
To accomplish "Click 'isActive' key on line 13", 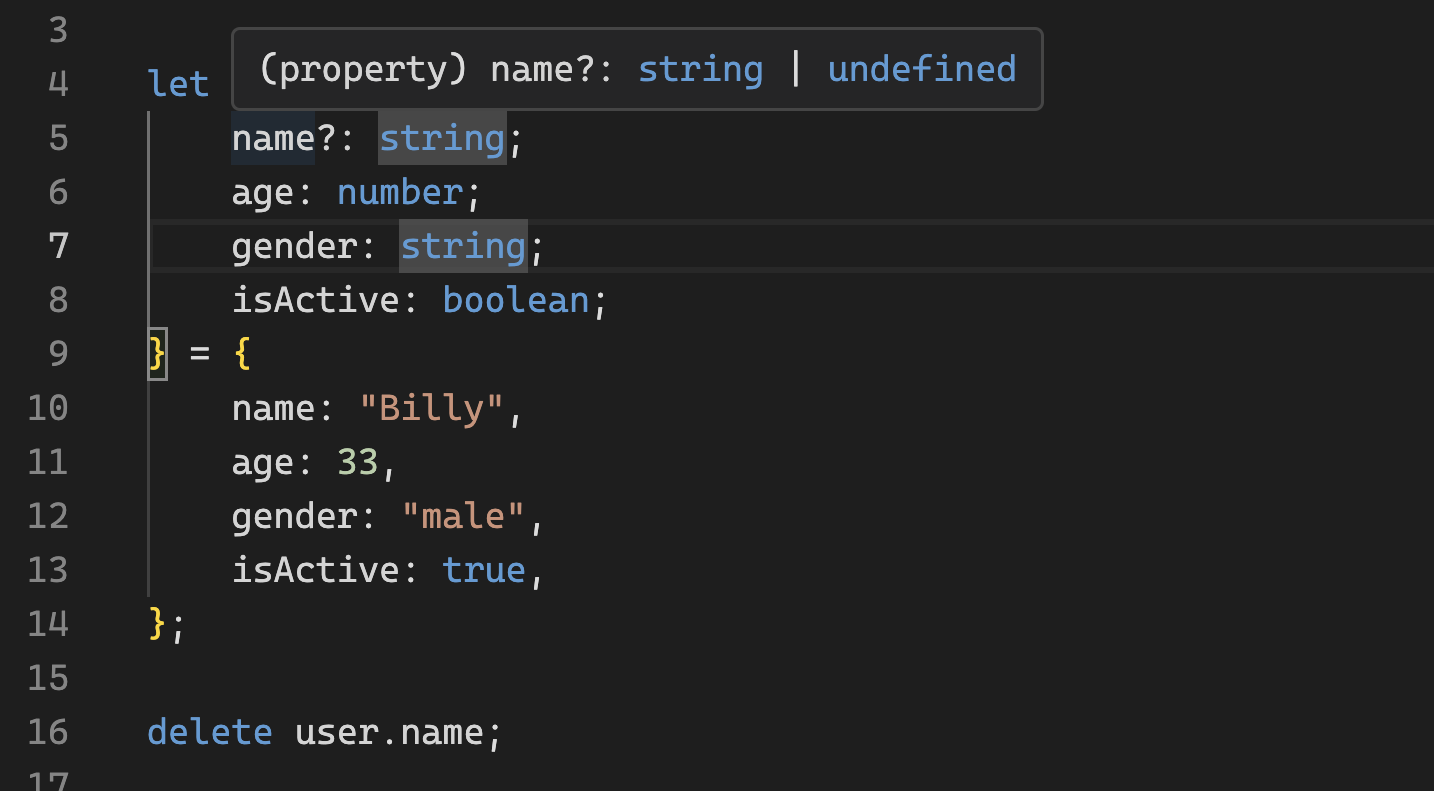I will click(x=315, y=570).
